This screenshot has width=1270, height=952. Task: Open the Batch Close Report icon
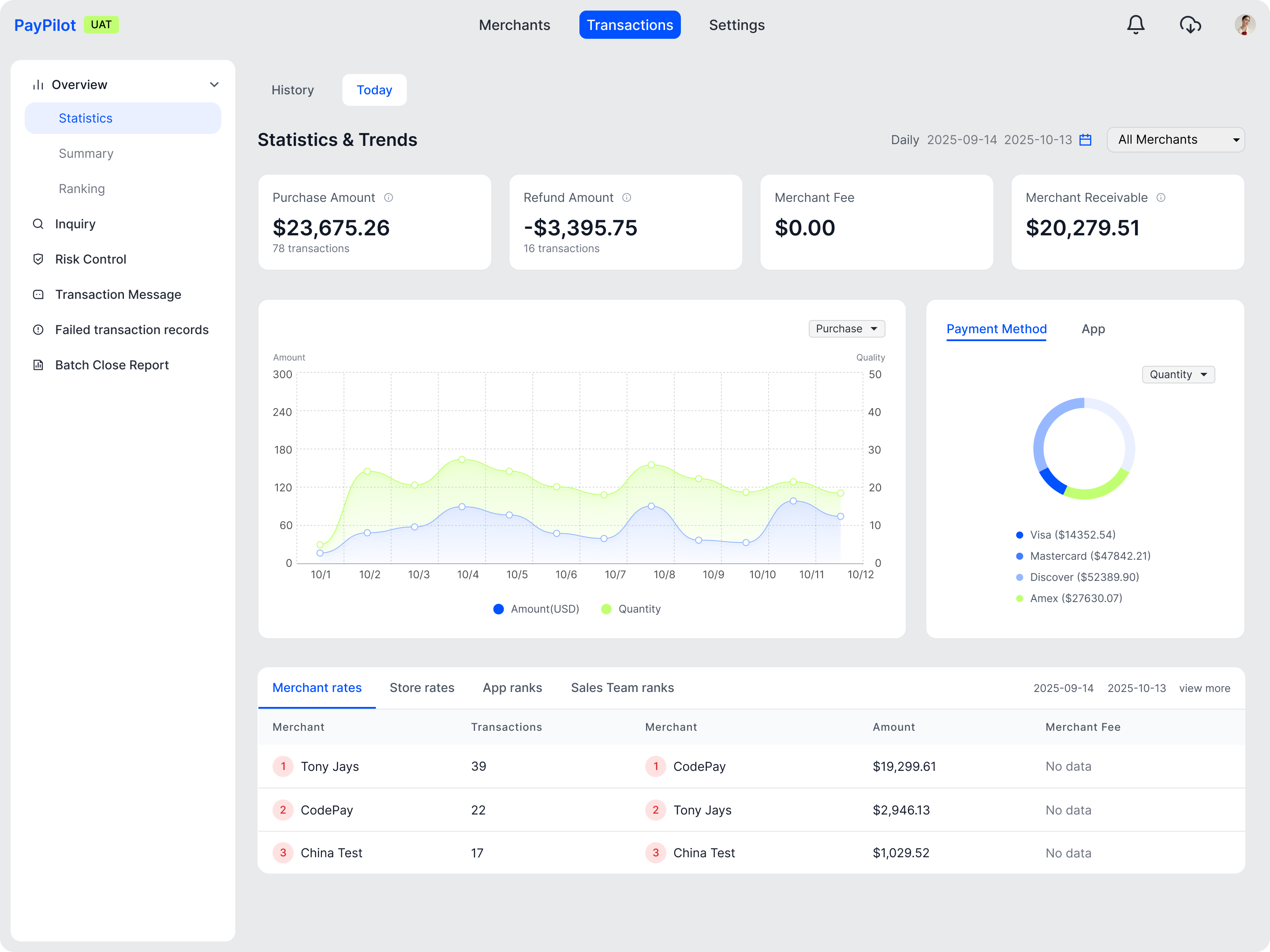[38, 365]
